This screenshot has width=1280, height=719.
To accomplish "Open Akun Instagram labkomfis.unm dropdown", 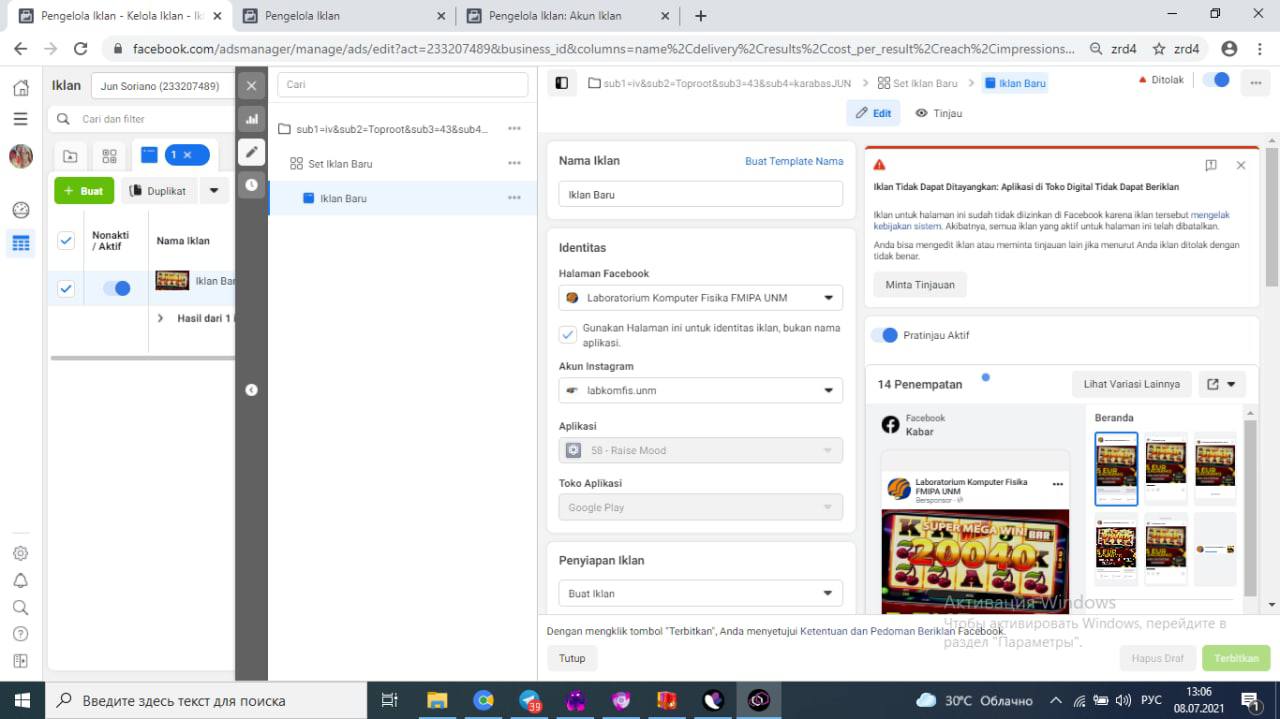I will point(700,390).
